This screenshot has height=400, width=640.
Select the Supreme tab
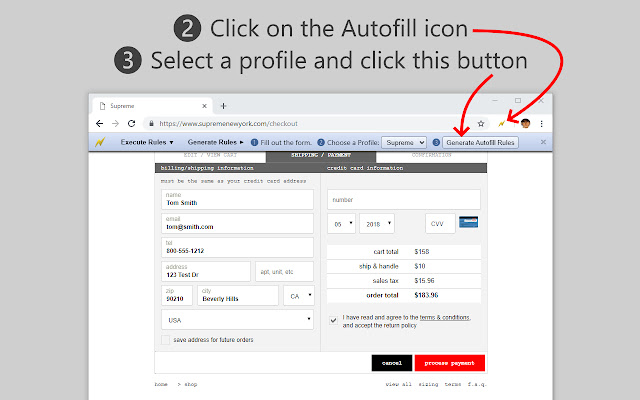152,106
